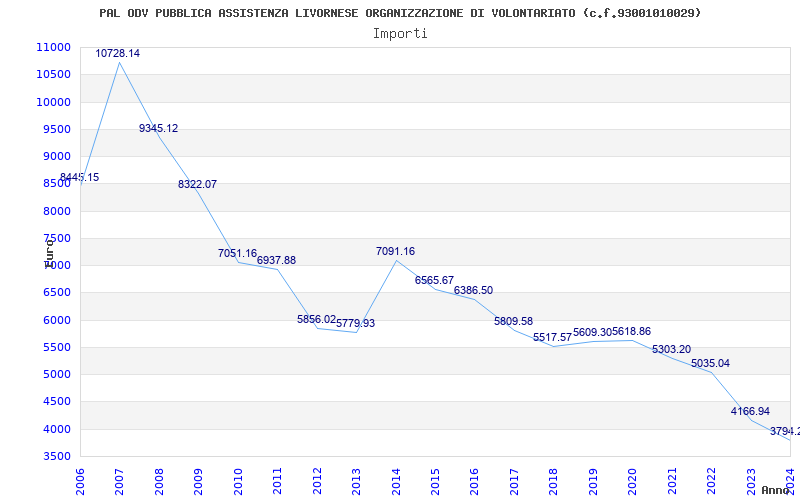Click y-axis tick 4500
This screenshot has width=800, height=500.
[56, 402]
